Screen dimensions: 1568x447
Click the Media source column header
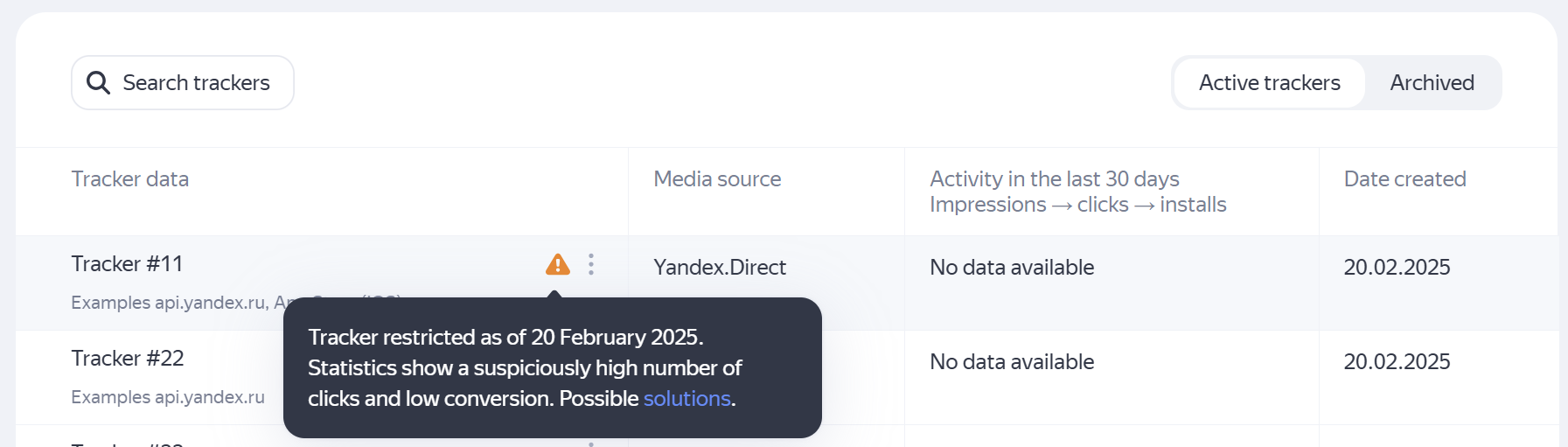pos(717,179)
